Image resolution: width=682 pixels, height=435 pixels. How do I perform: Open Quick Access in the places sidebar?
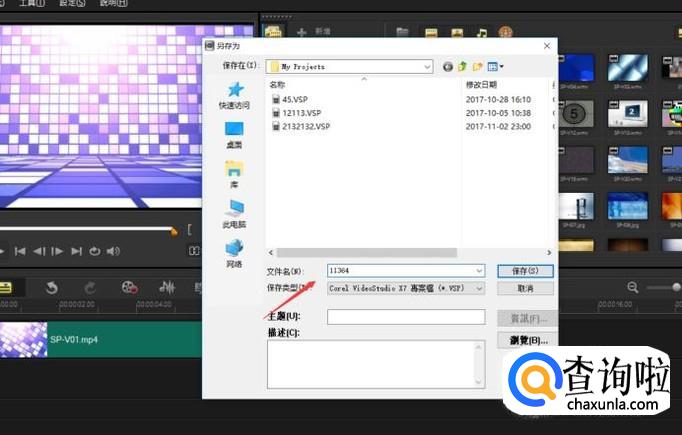coord(234,95)
